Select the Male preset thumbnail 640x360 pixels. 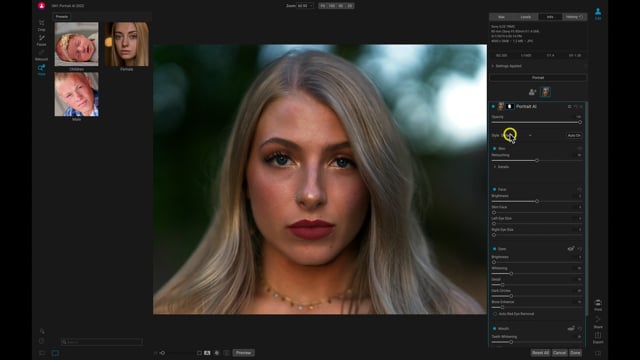[x=76, y=94]
